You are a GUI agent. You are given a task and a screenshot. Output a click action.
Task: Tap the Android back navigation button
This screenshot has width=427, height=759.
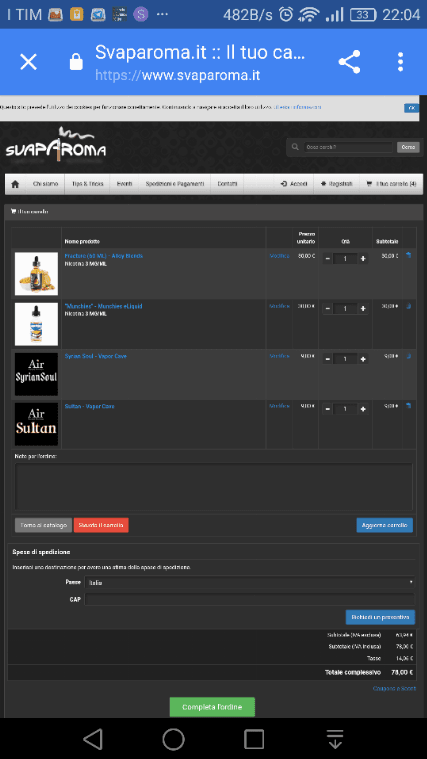click(92, 739)
